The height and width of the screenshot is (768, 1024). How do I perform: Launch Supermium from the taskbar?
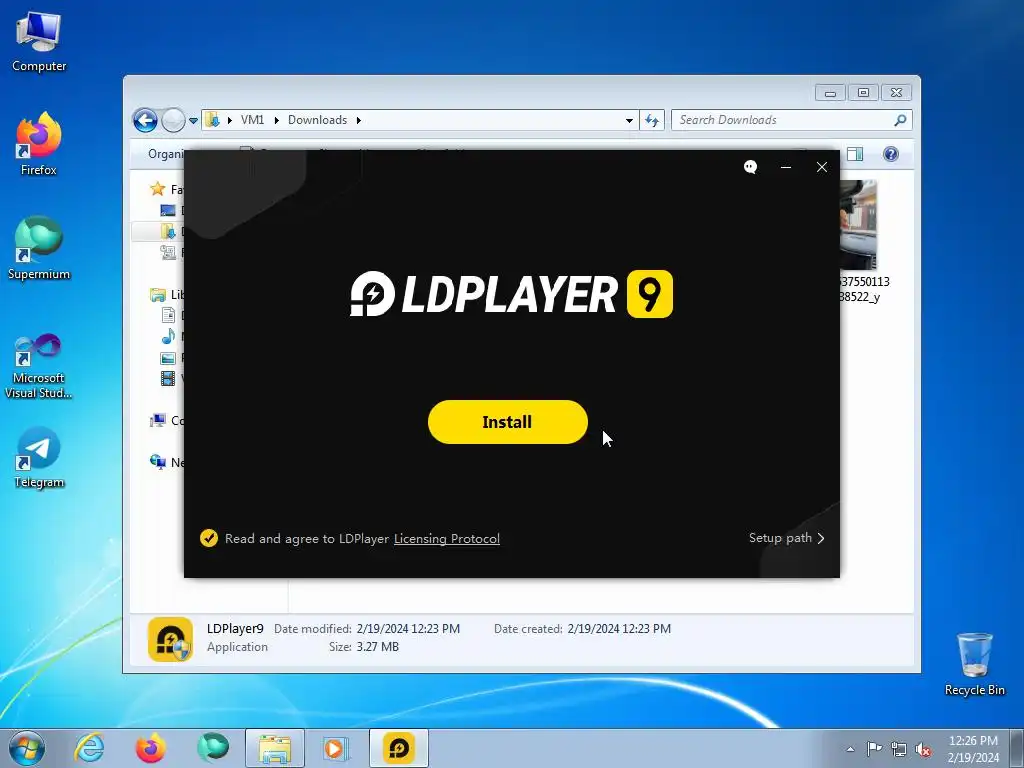click(x=213, y=748)
